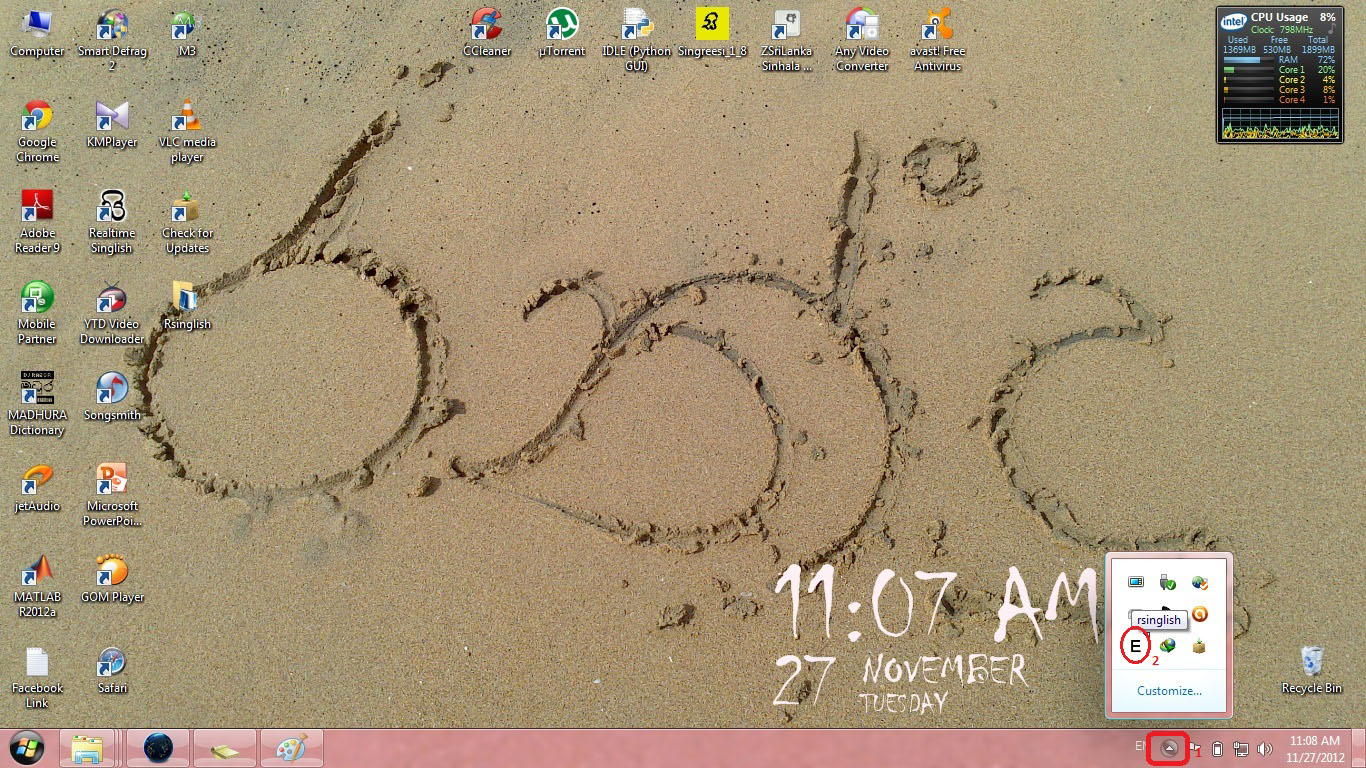
Task: Open the Safari shortcut
Action: tap(112, 671)
